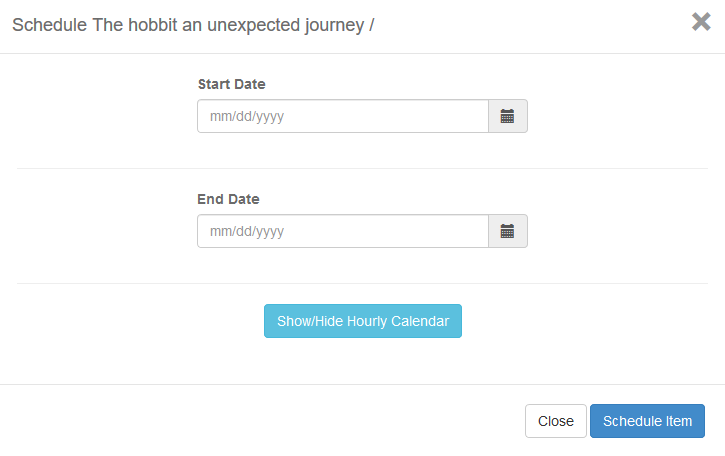The width and height of the screenshot is (725, 456).
Task: Click the Schedule The hobbit modal title
Action: click(x=193, y=24)
